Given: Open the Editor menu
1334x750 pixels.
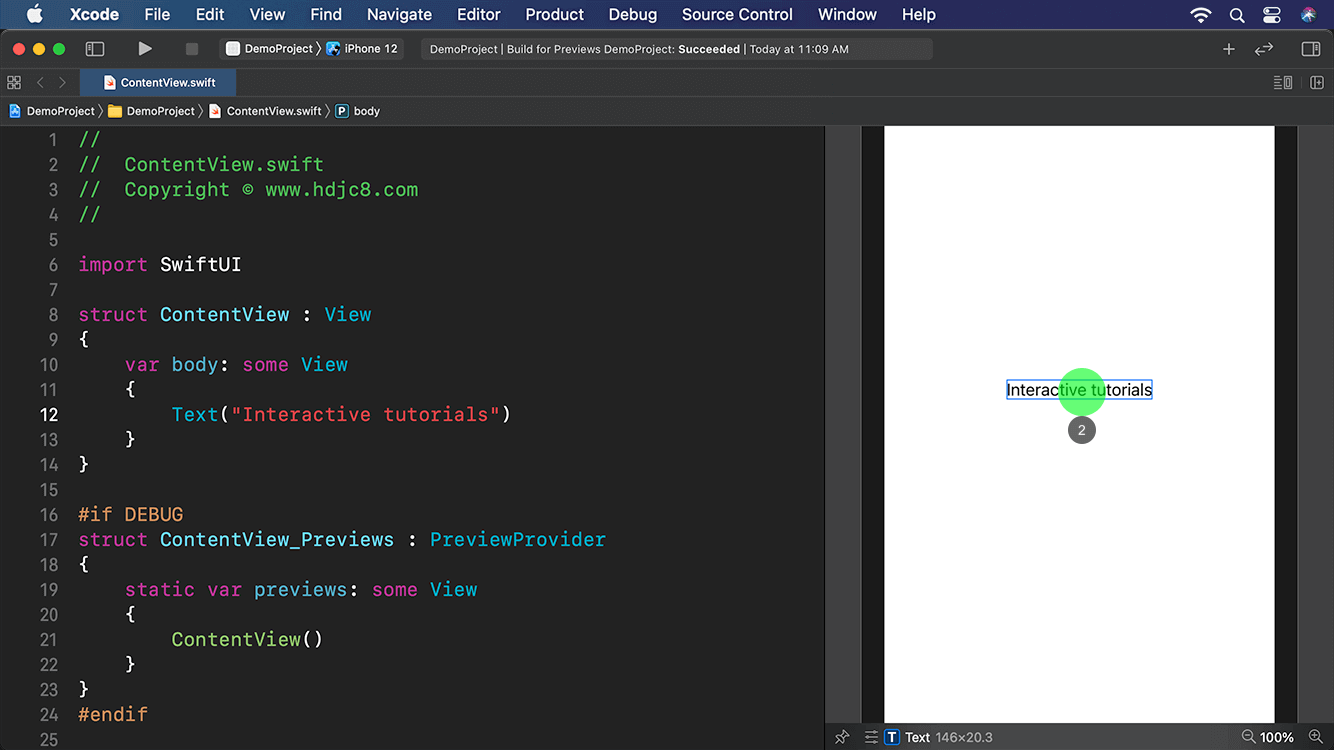Looking at the screenshot, I should [x=478, y=14].
